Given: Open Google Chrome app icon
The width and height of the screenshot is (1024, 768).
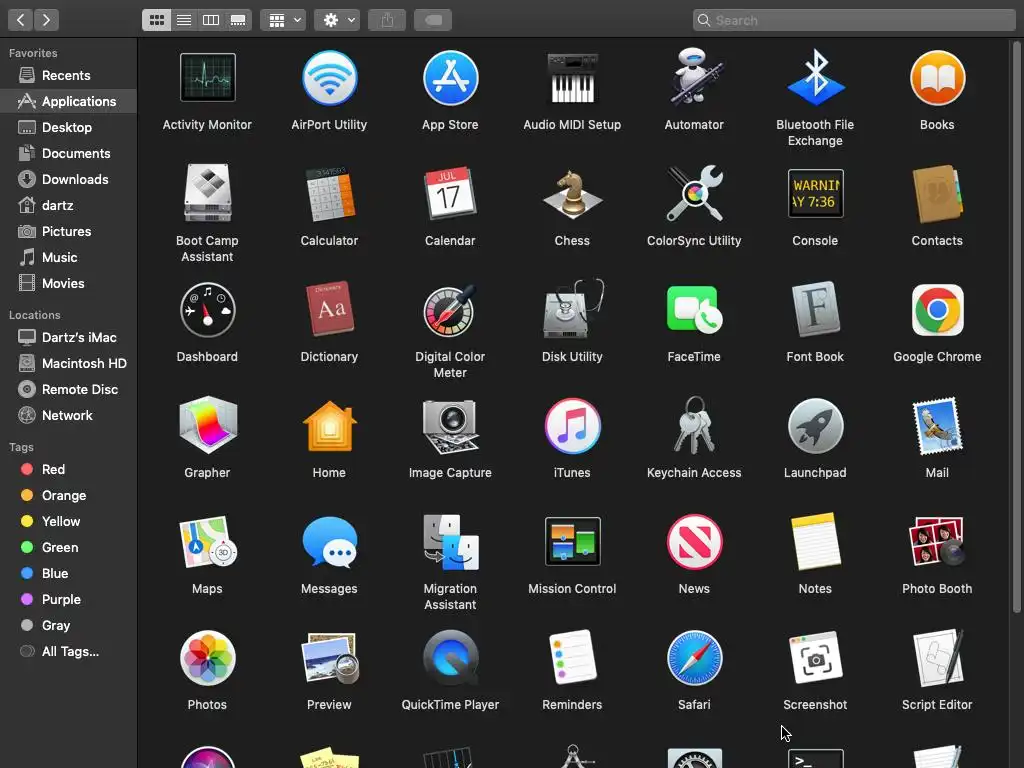Looking at the screenshot, I should 937,310.
